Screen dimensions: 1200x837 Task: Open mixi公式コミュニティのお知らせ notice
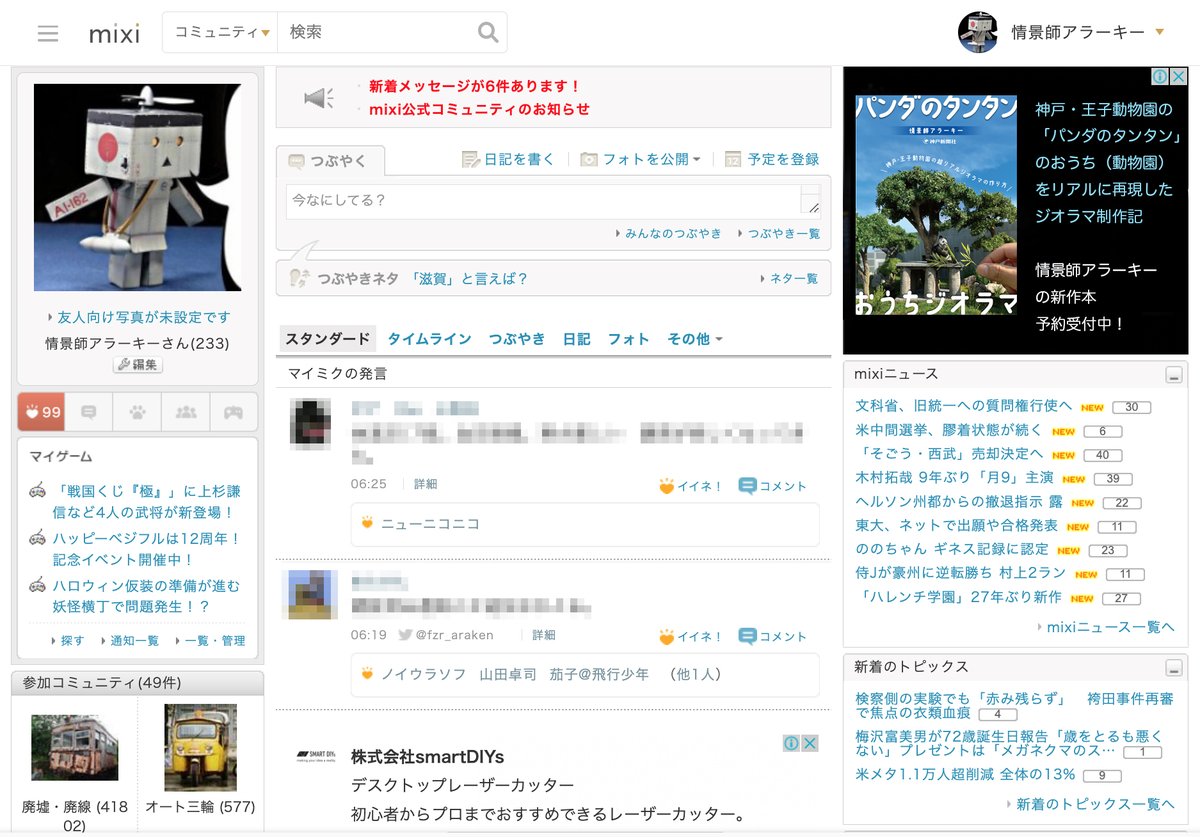(480, 109)
